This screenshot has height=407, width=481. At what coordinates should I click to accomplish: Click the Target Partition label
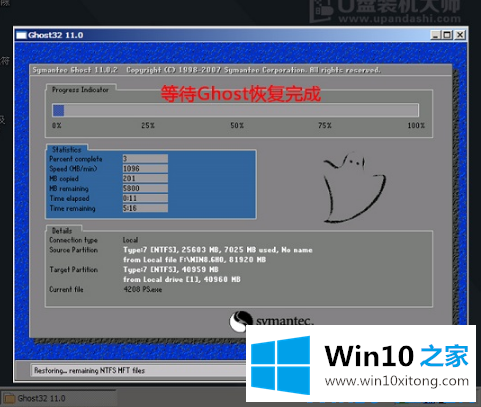click(74, 270)
